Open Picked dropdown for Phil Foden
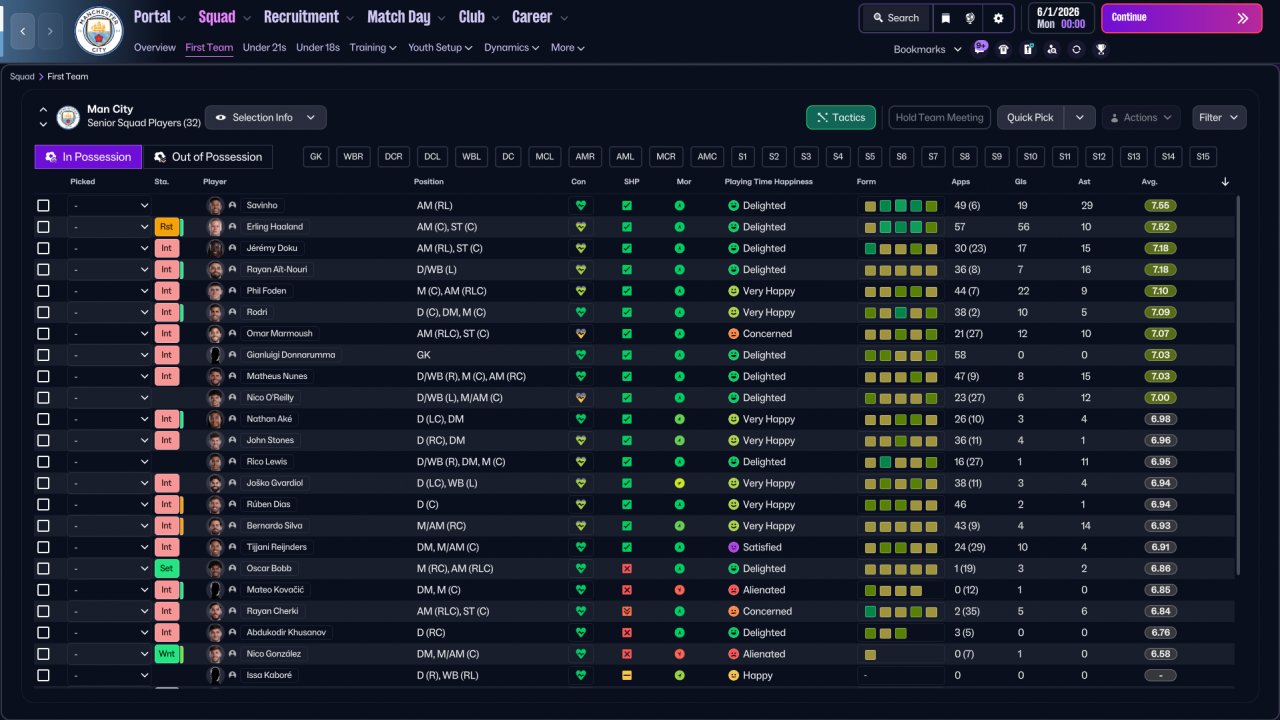The image size is (1280, 720). 110,291
